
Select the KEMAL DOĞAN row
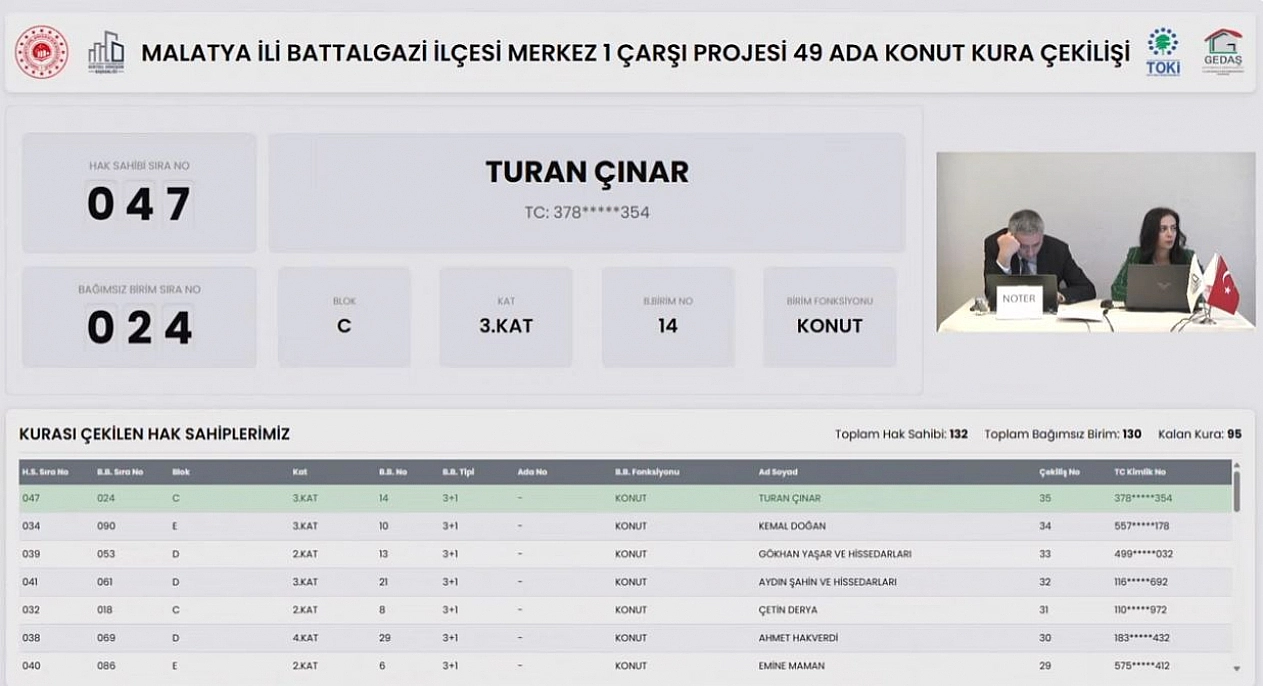coord(625,526)
